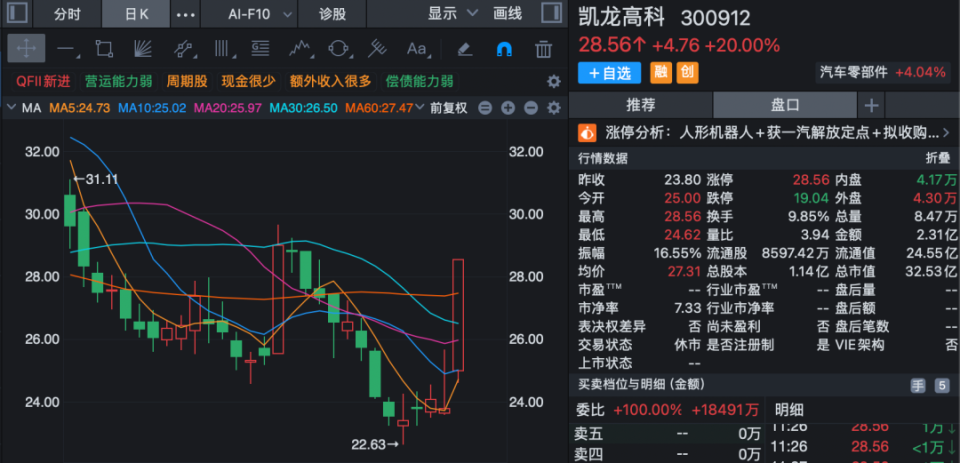The width and height of the screenshot is (960, 463).
Task: Zoom out the chart with minus icon
Action: pyautogui.click(x=531, y=108)
